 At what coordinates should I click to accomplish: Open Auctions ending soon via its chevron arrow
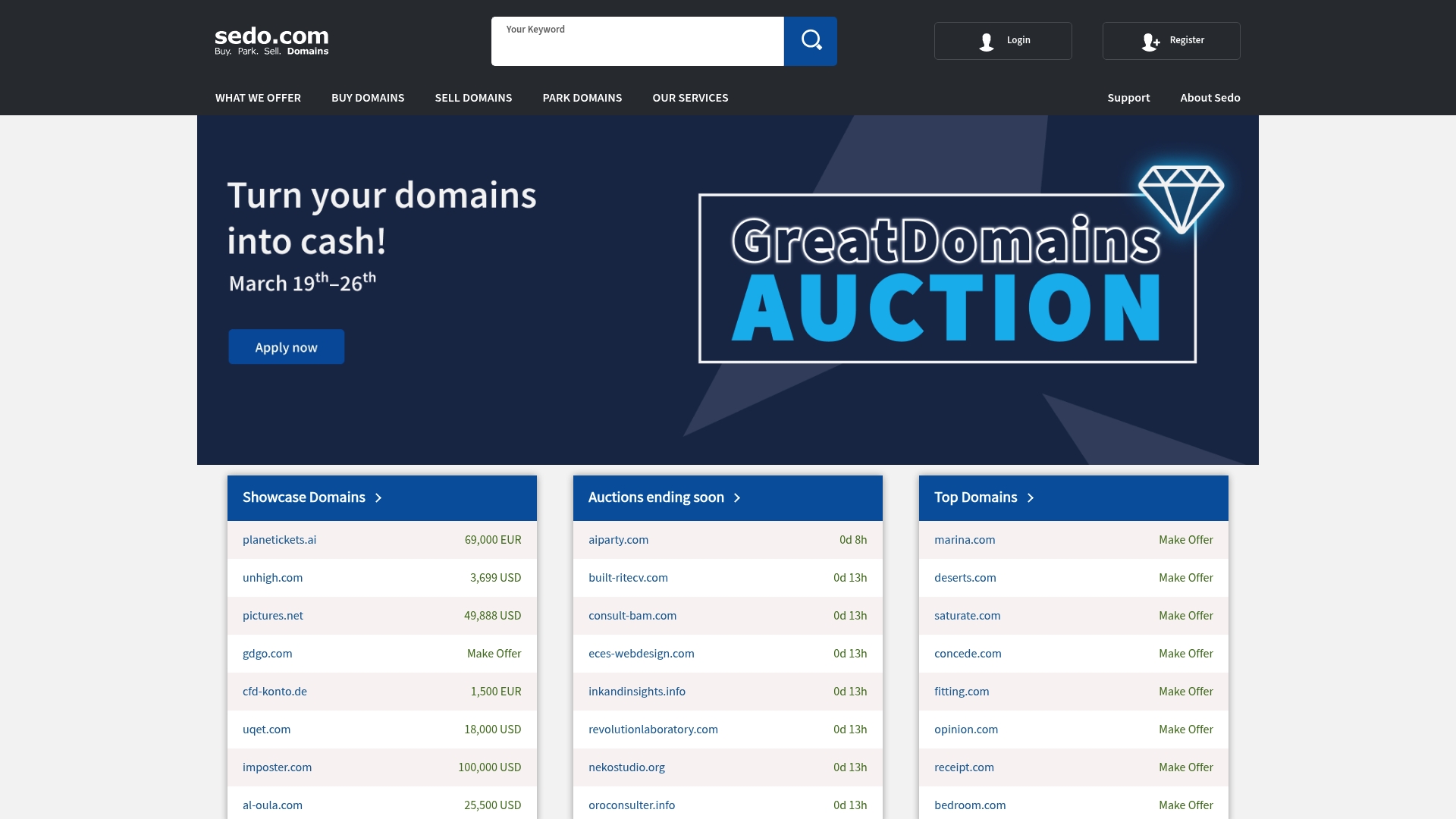pos(736,498)
